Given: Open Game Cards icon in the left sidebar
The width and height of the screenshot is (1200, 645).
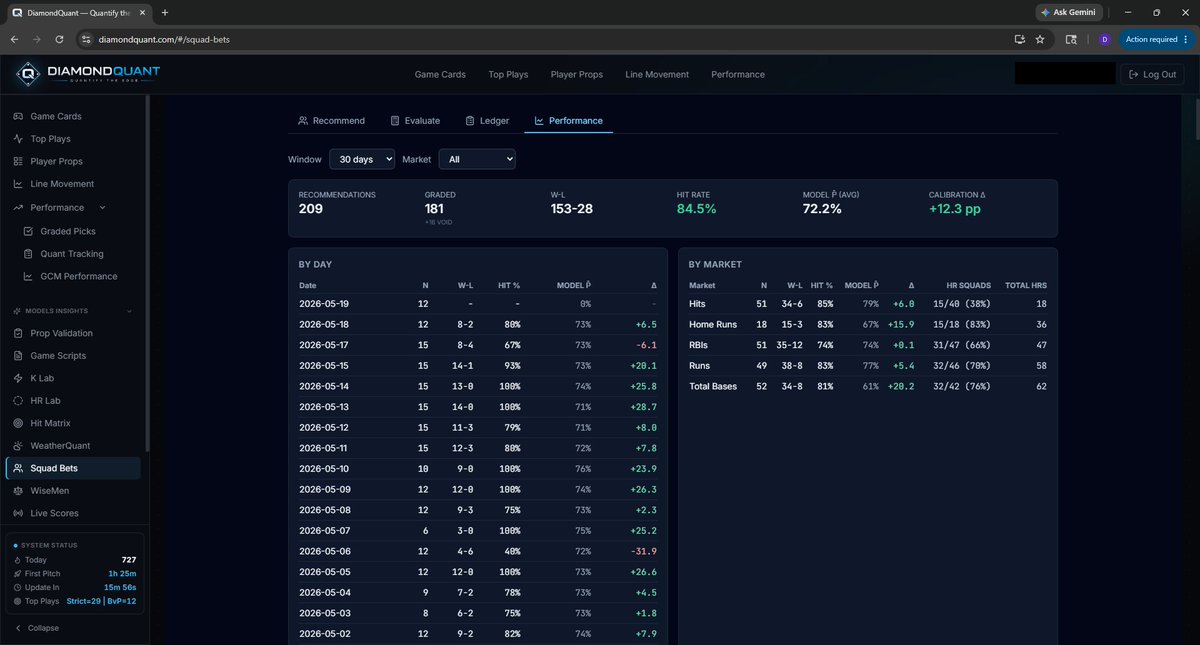Looking at the screenshot, I should click(x=18, y=117).
